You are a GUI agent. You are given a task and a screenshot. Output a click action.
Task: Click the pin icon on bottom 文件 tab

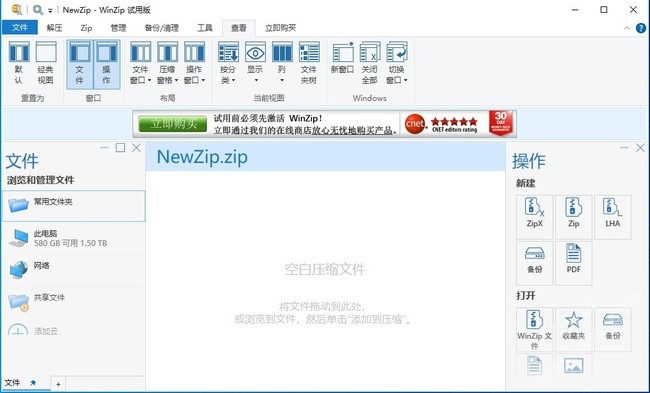33,383
